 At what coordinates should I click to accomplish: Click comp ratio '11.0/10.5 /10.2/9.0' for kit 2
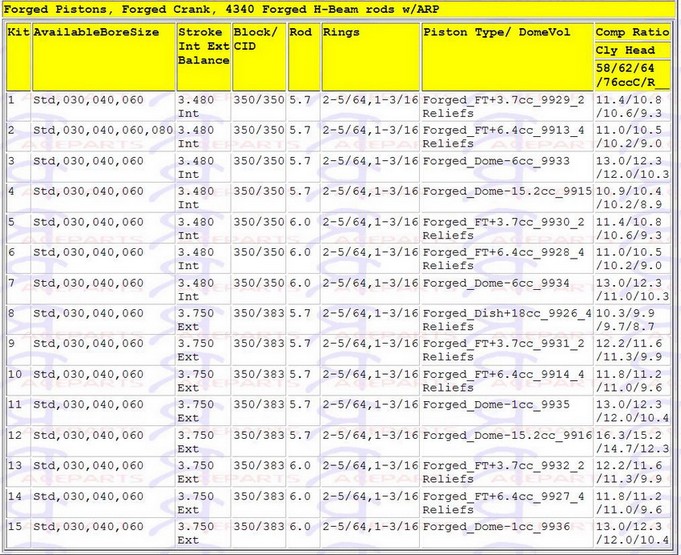pyautogui.click(x=632, y=137)
